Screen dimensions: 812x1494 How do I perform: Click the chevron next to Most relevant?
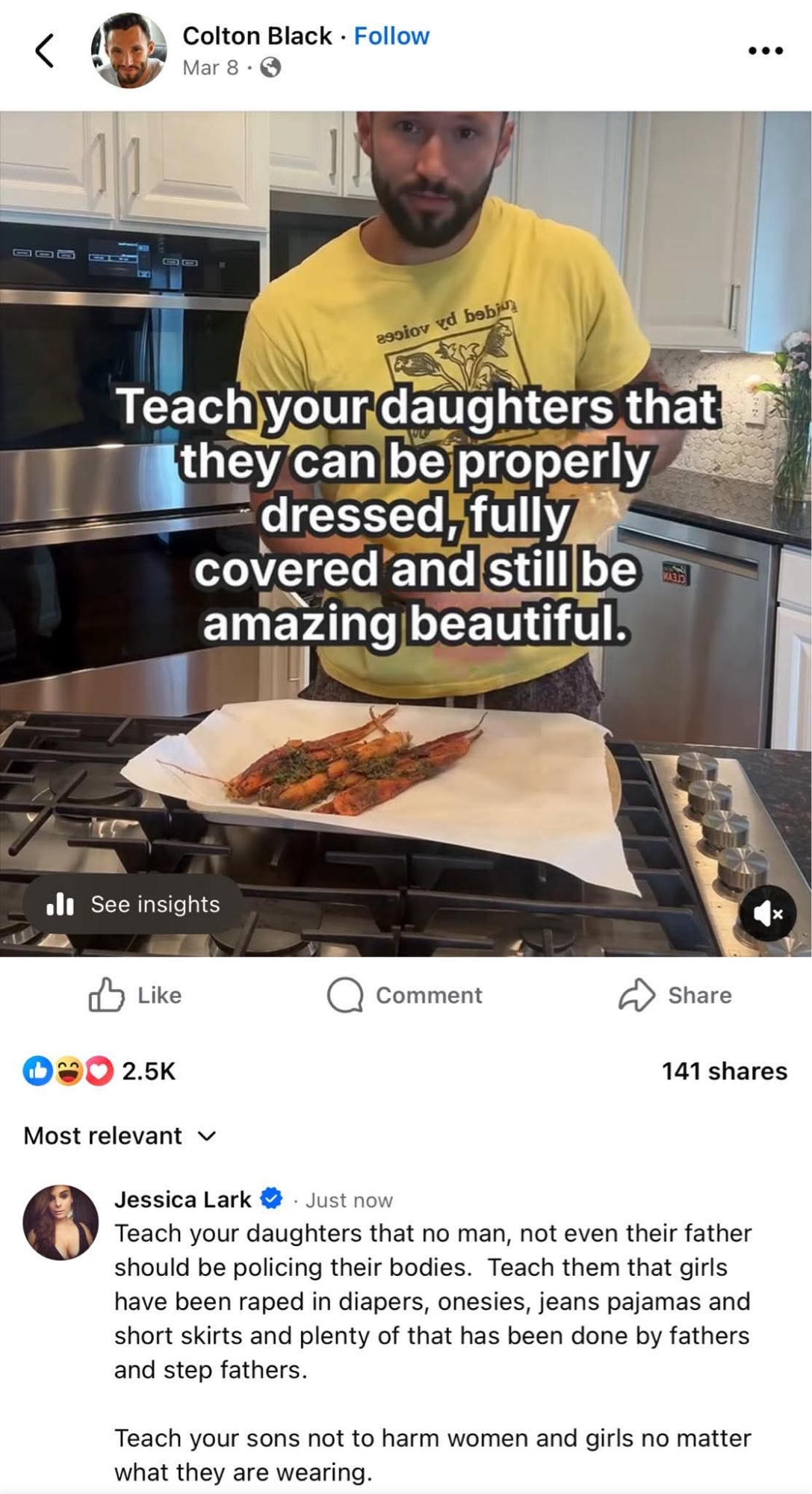click(x=207, y=1136)
